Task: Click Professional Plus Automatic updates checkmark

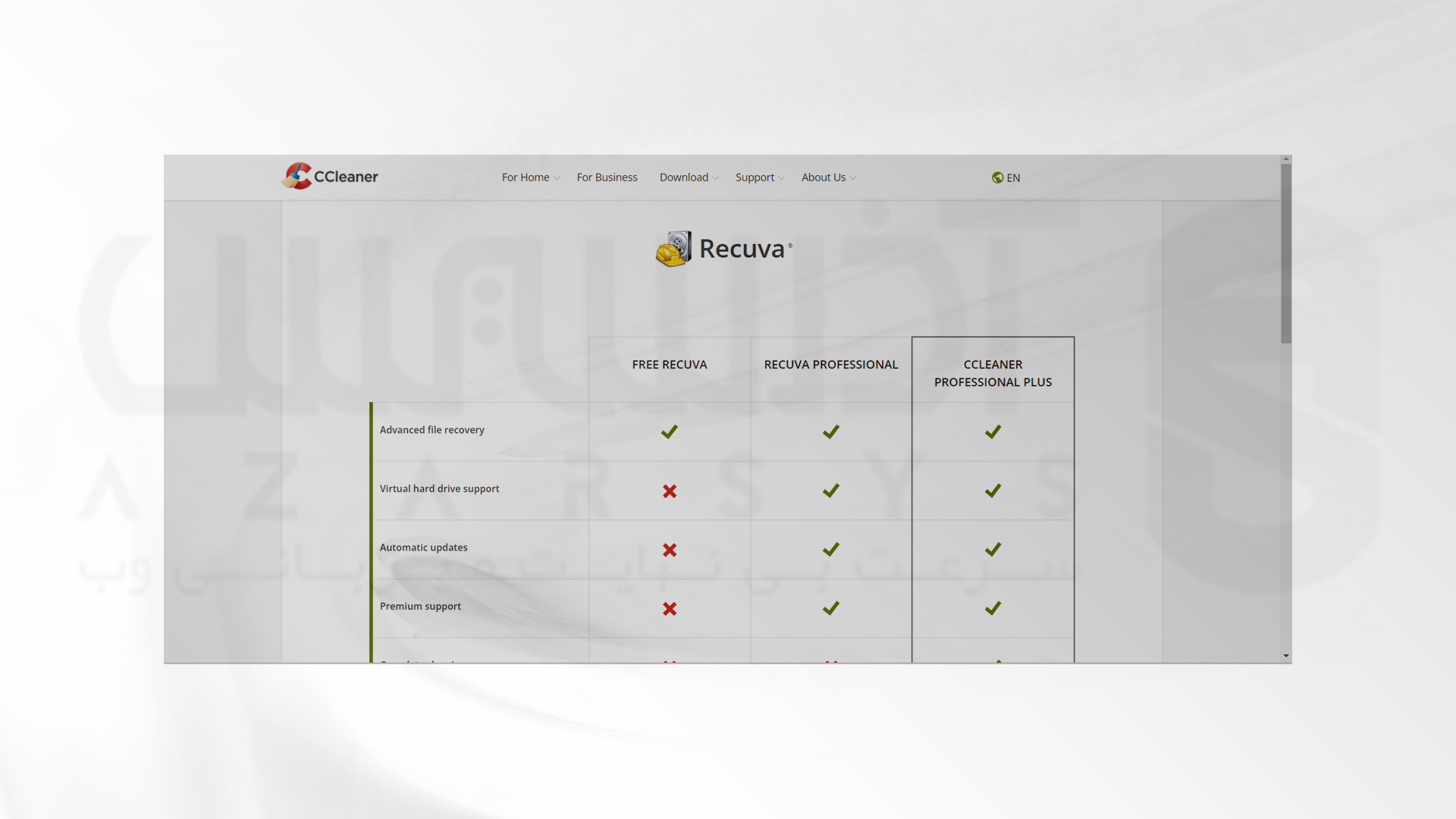Action: (993, 549)
